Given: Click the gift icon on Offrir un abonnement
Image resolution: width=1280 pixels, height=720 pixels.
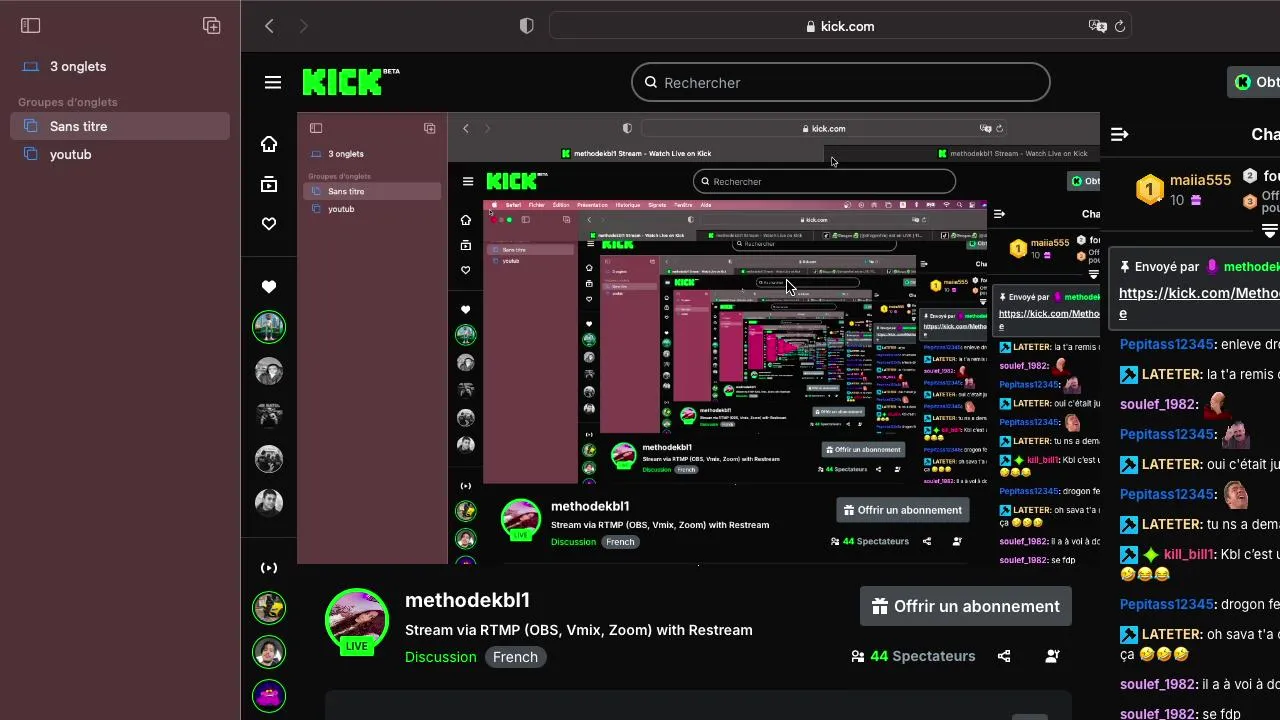Looking at the screenshot, I should point(880,606).
